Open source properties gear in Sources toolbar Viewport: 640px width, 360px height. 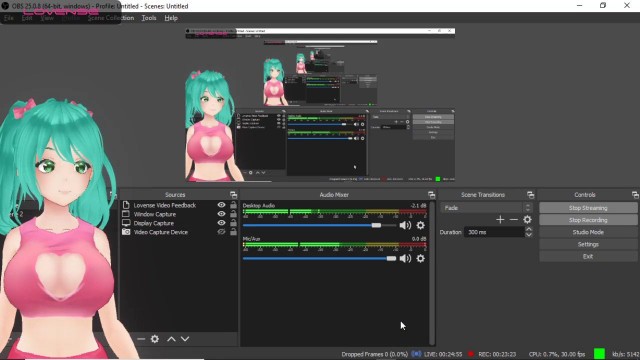155,339
